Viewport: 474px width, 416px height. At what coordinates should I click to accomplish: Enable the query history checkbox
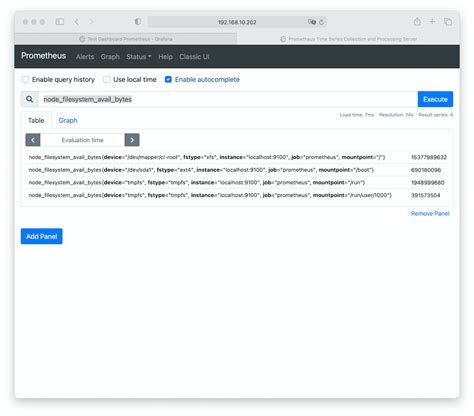[25, 79]
